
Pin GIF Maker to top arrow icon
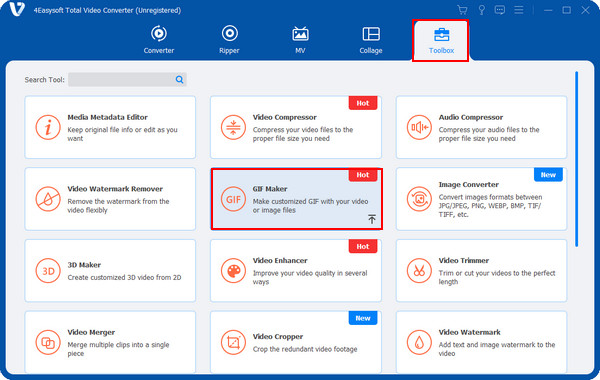click(x=372, y=219)
